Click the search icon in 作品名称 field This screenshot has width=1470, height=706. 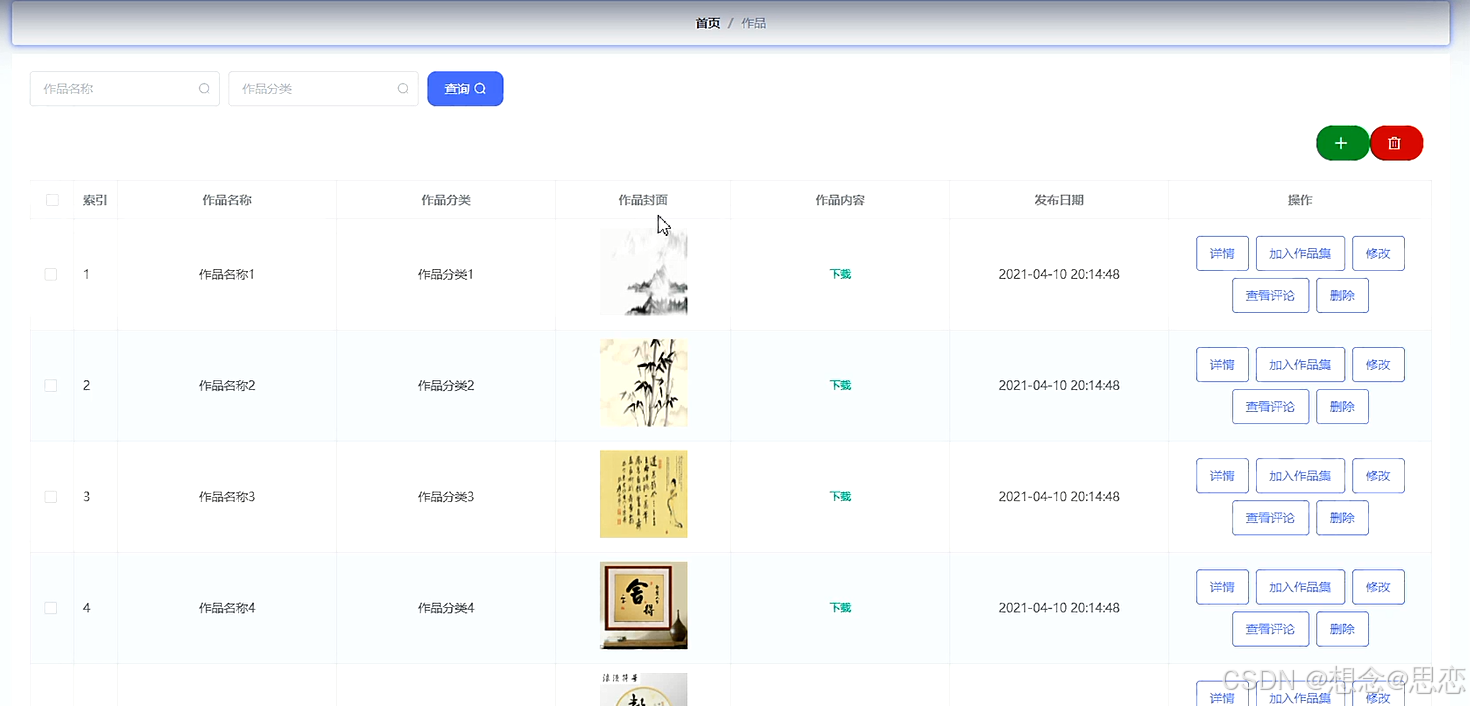[x=204, y=89]
